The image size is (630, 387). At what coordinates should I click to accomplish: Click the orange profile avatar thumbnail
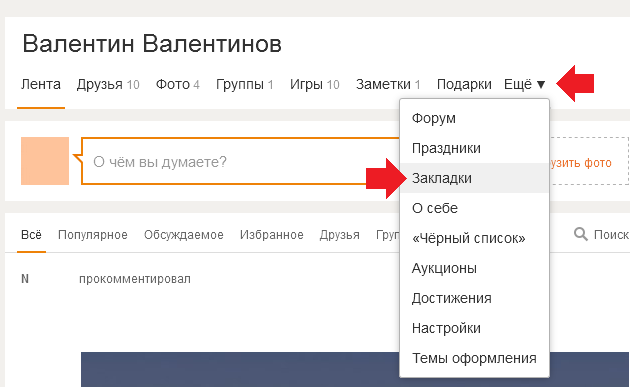tap(45, 161)
